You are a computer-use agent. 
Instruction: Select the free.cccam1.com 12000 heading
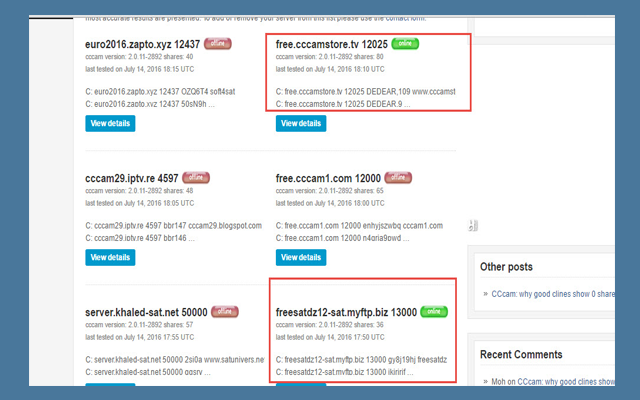pyautogui.click(x=328, y=178)
